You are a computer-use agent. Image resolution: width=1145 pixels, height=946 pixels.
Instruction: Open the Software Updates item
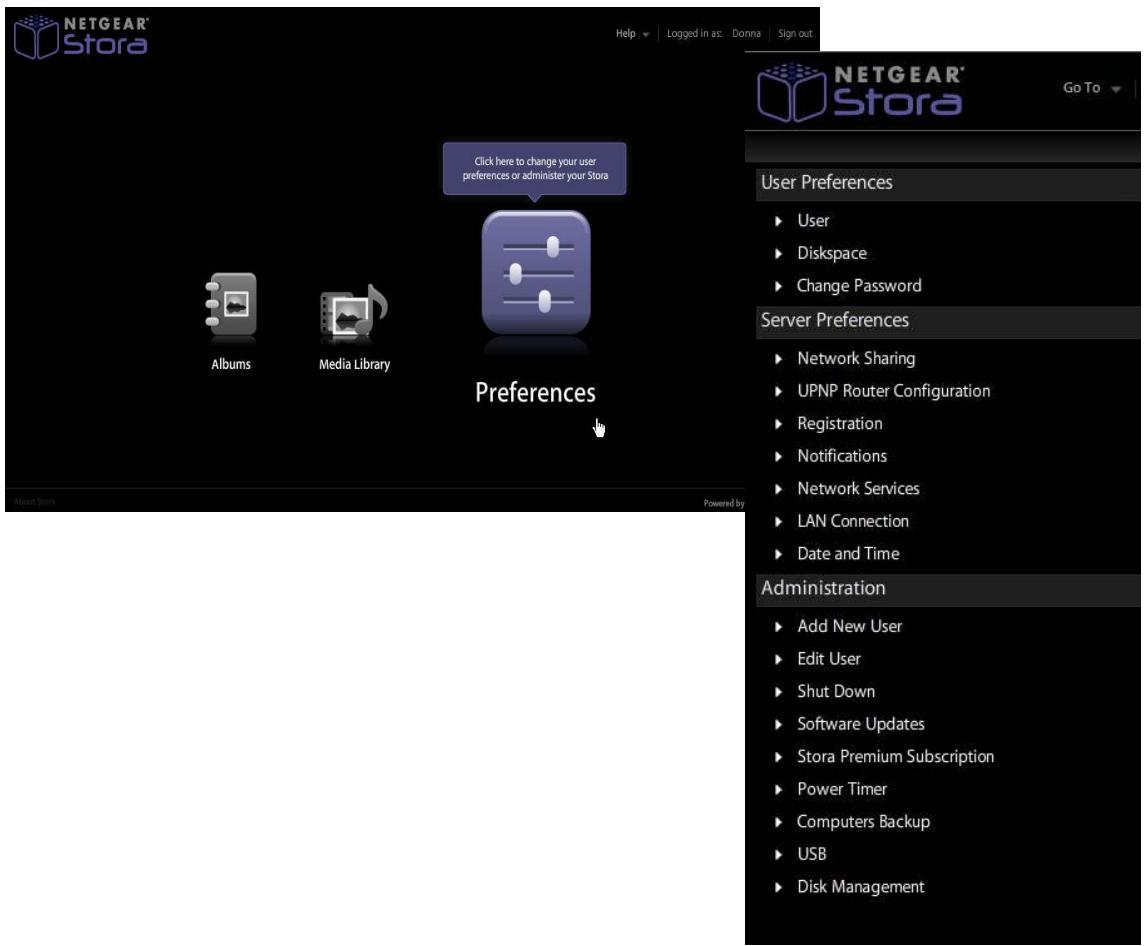click(x=861, y=724)
